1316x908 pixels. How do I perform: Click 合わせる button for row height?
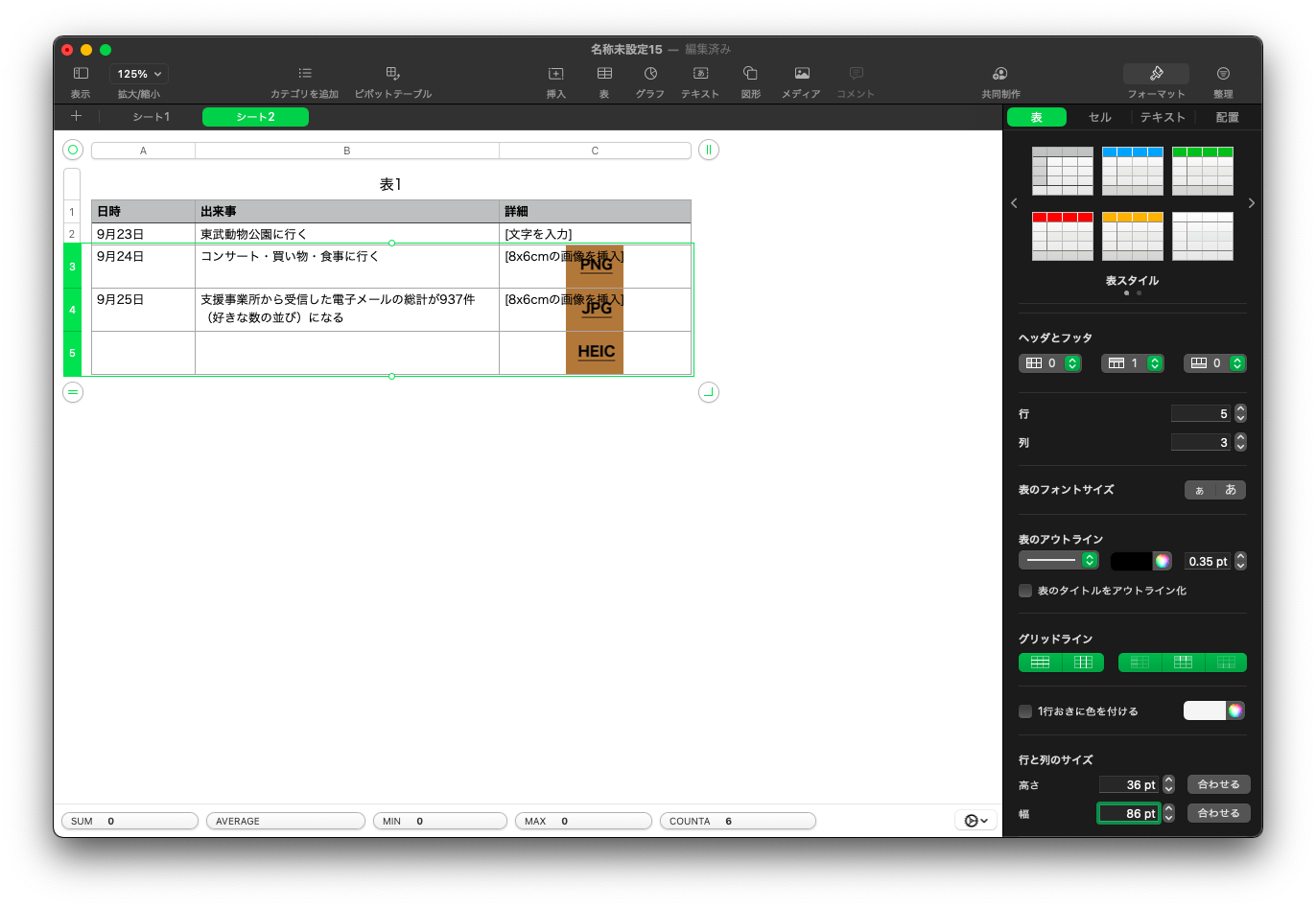pyautogui.click(x=1218, y=784)
